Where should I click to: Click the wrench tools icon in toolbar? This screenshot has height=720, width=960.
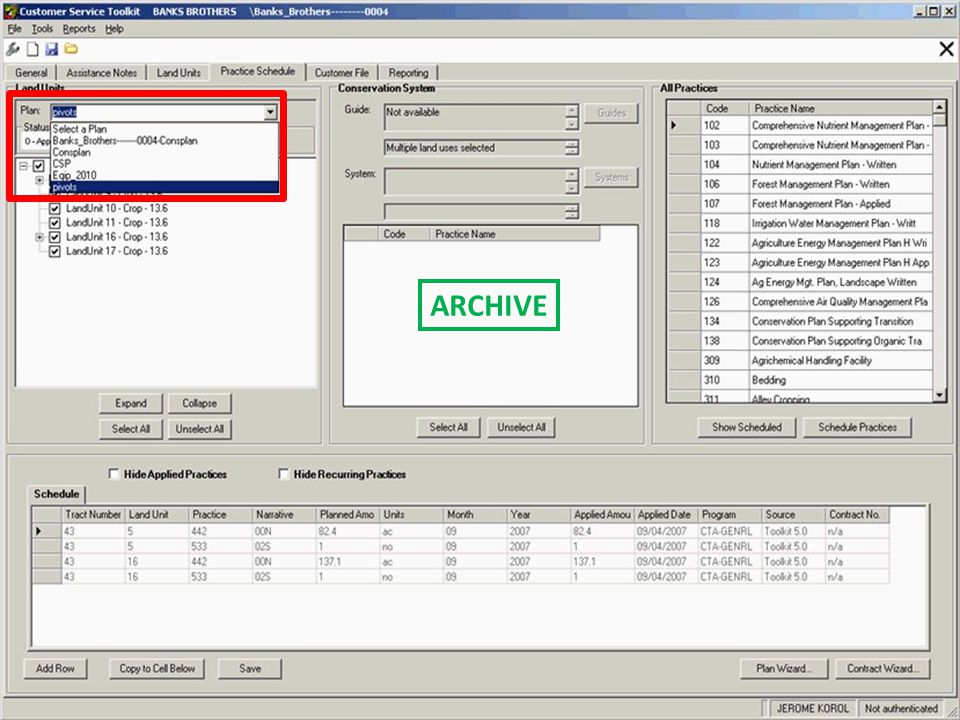(x=12, y=49)
